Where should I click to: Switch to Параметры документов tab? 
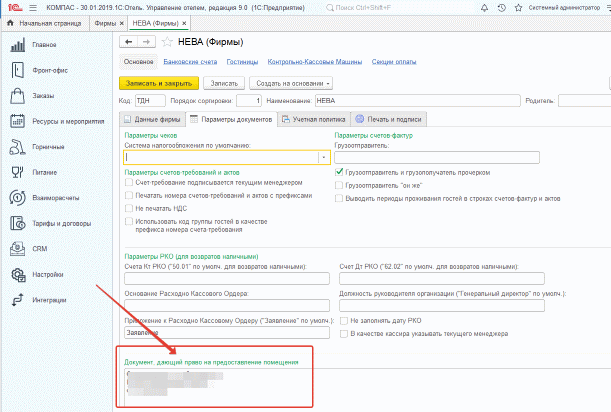point(231,119)
